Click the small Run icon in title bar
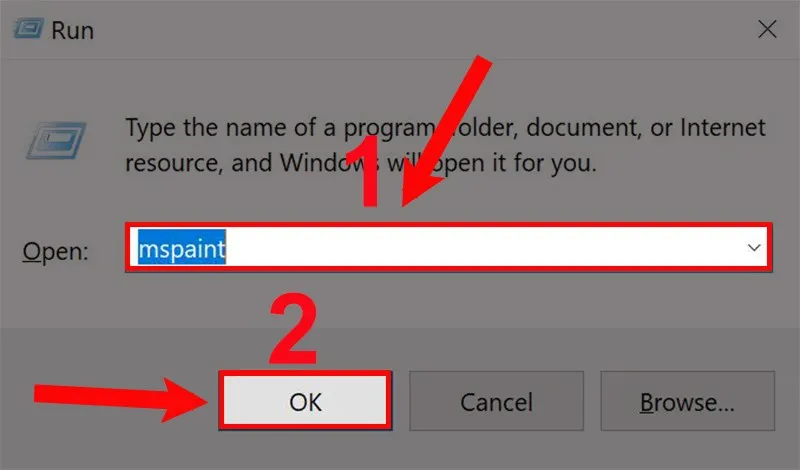This screenshot has height=470, width=800. point(29,29)
